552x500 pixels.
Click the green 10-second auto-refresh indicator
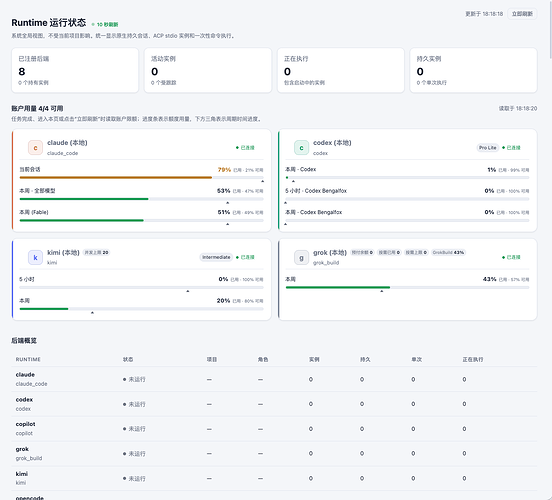pyautogui.click(x=105, y=24)
